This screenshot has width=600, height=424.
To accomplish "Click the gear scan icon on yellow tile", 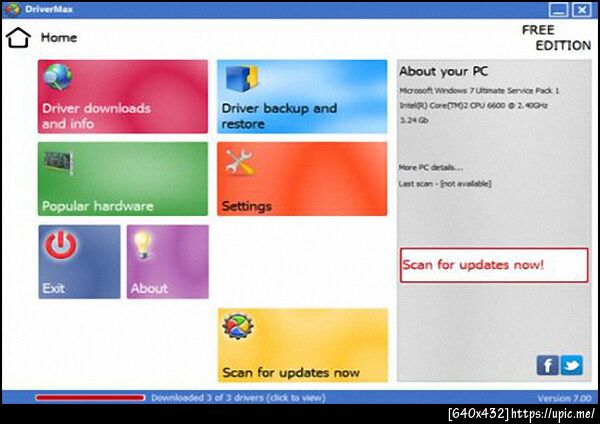I will point(238,326).
